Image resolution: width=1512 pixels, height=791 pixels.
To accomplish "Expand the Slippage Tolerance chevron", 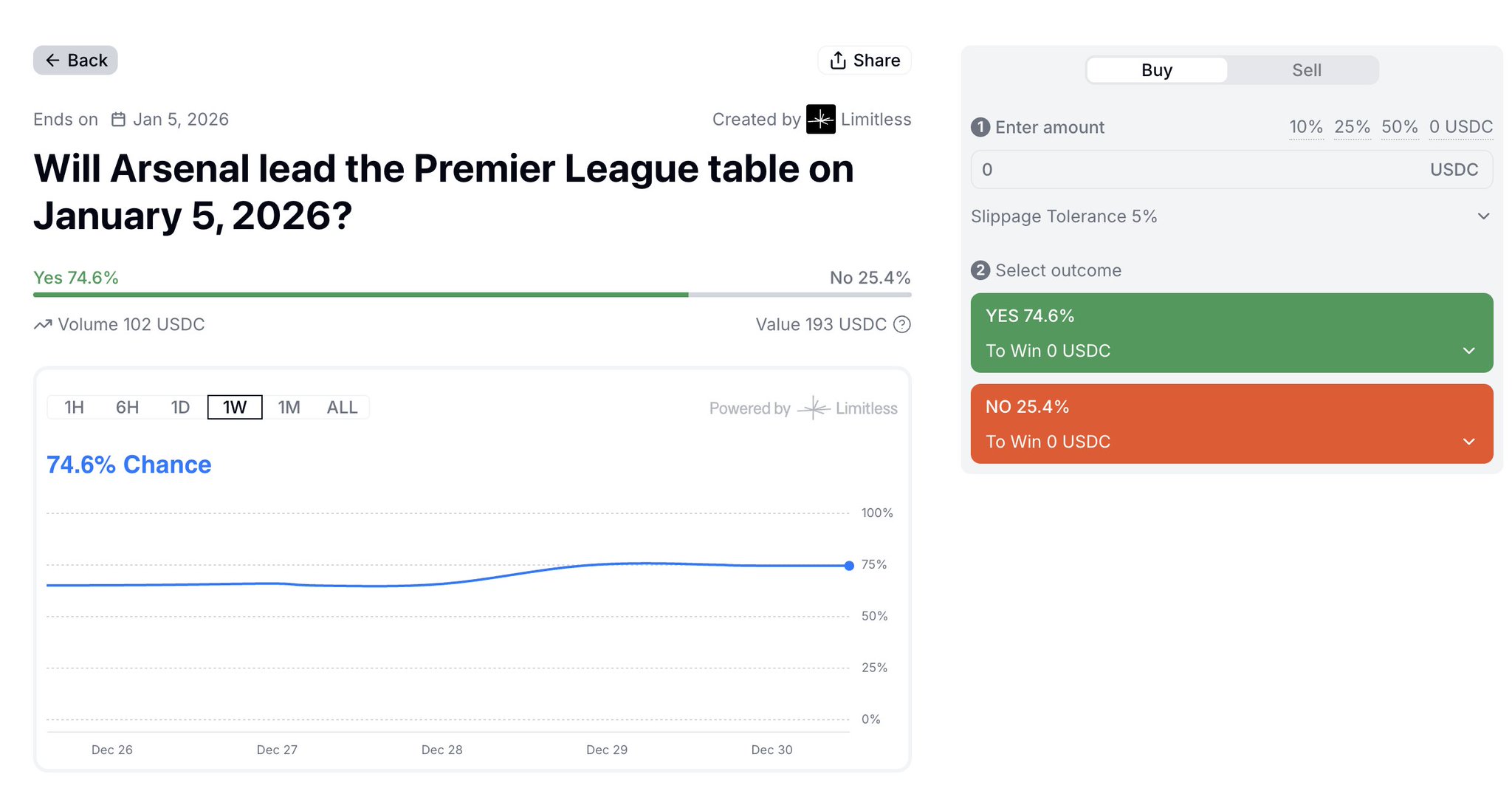I will click(x=1483, y=216).
